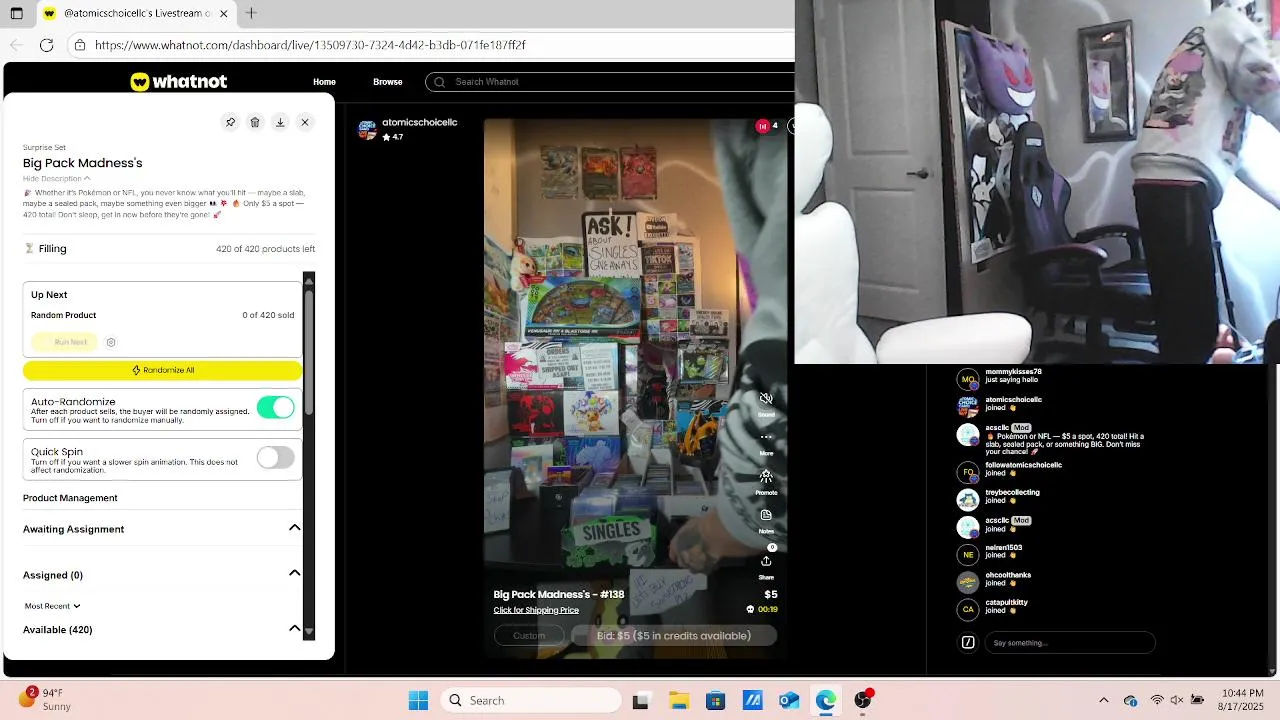Click the download icon in set panel

[280, 122]
